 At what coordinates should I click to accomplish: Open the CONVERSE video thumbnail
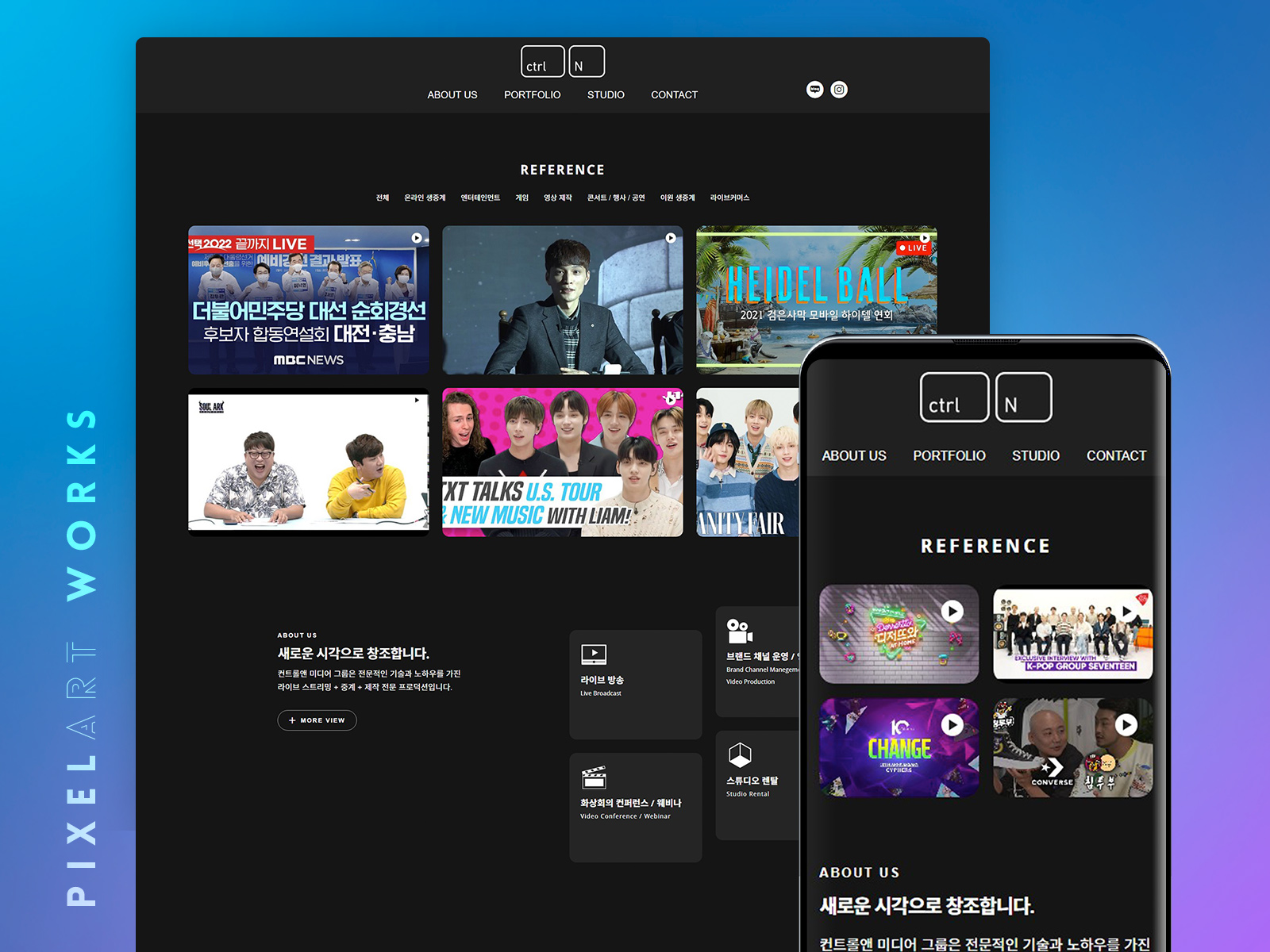[1072, 747]
